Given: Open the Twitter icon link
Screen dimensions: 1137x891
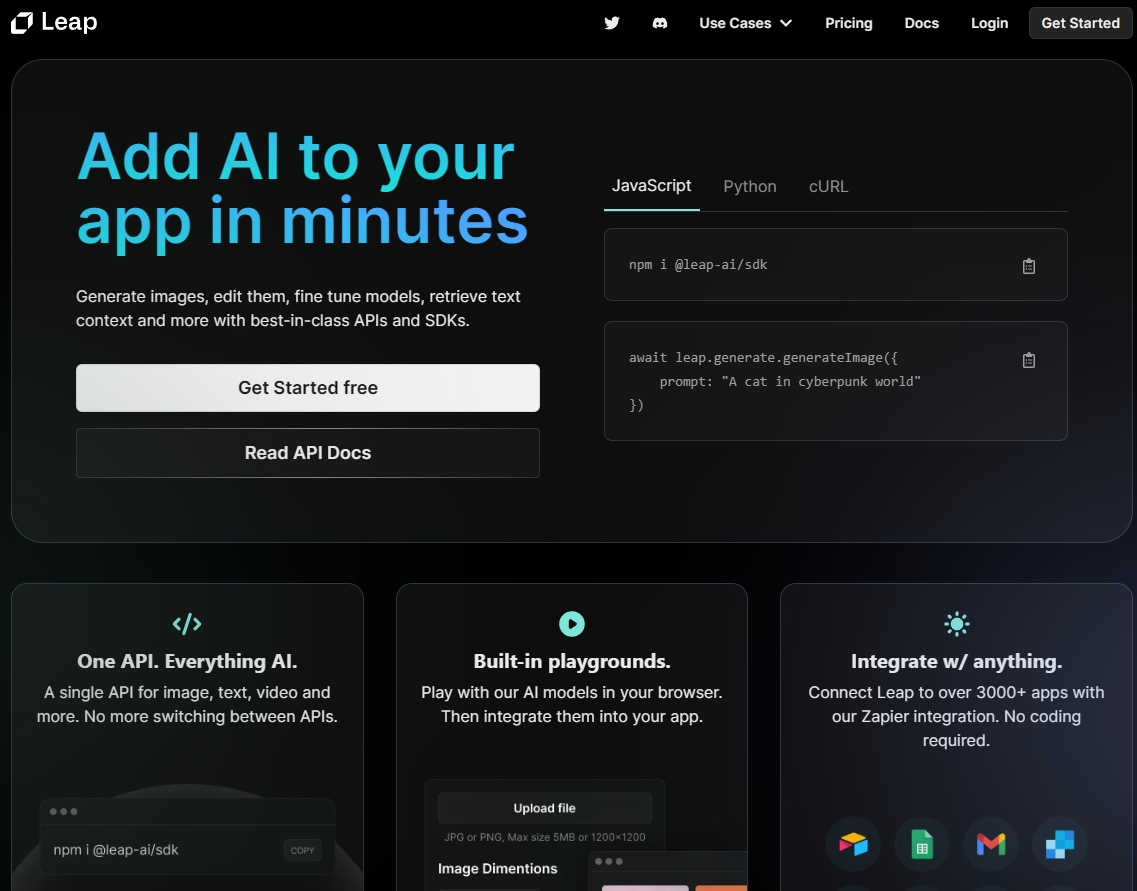Looking at the screenshot, I should (612, 23).
